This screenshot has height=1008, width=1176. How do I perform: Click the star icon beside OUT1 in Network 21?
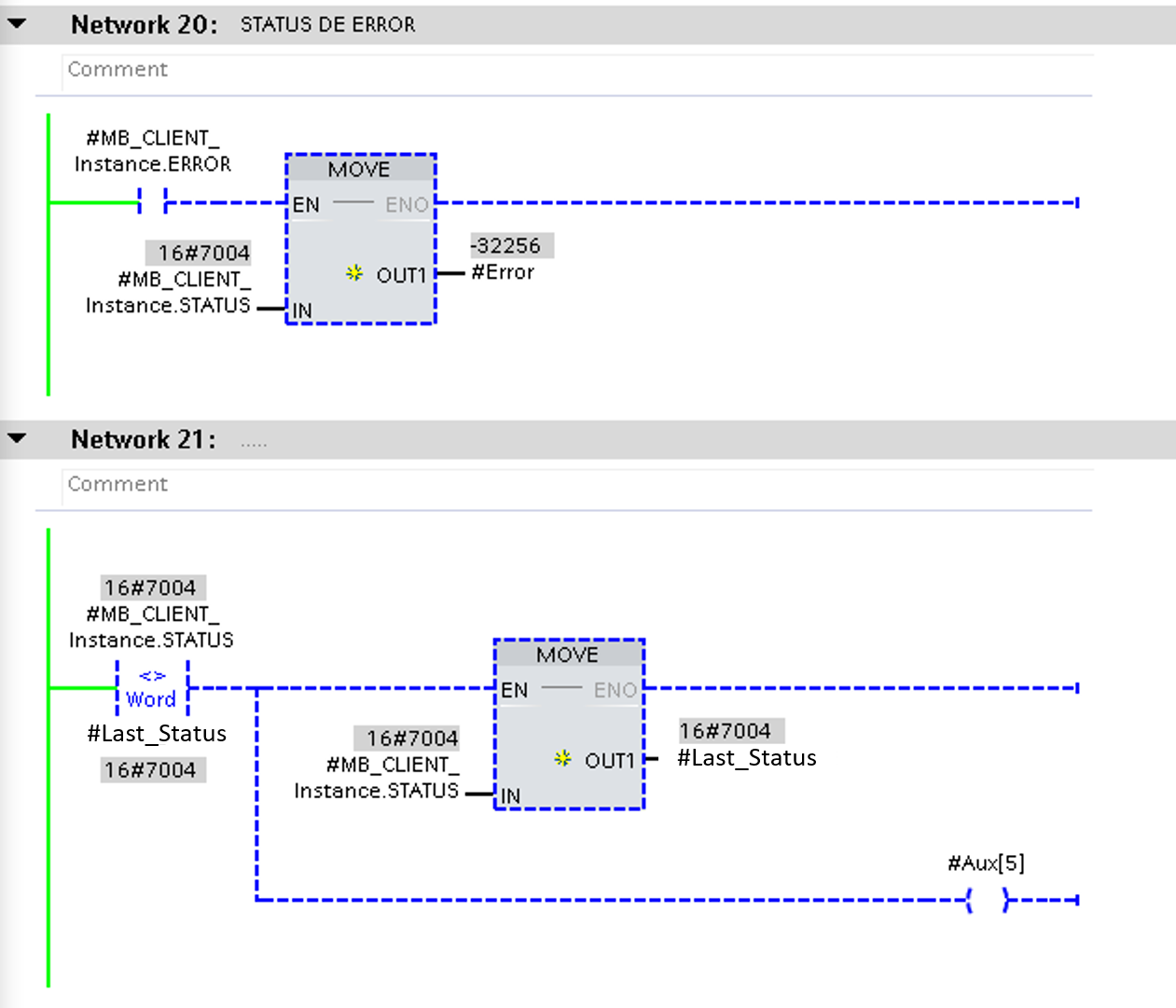tap(561, 760)
